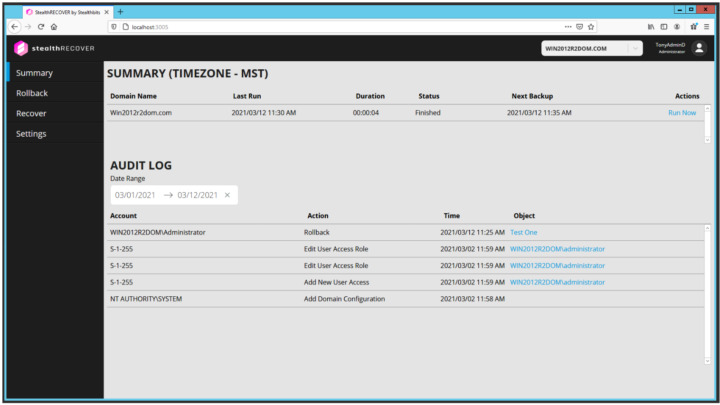
Task: Open new tab with plus icon
Action: point(121,11)
